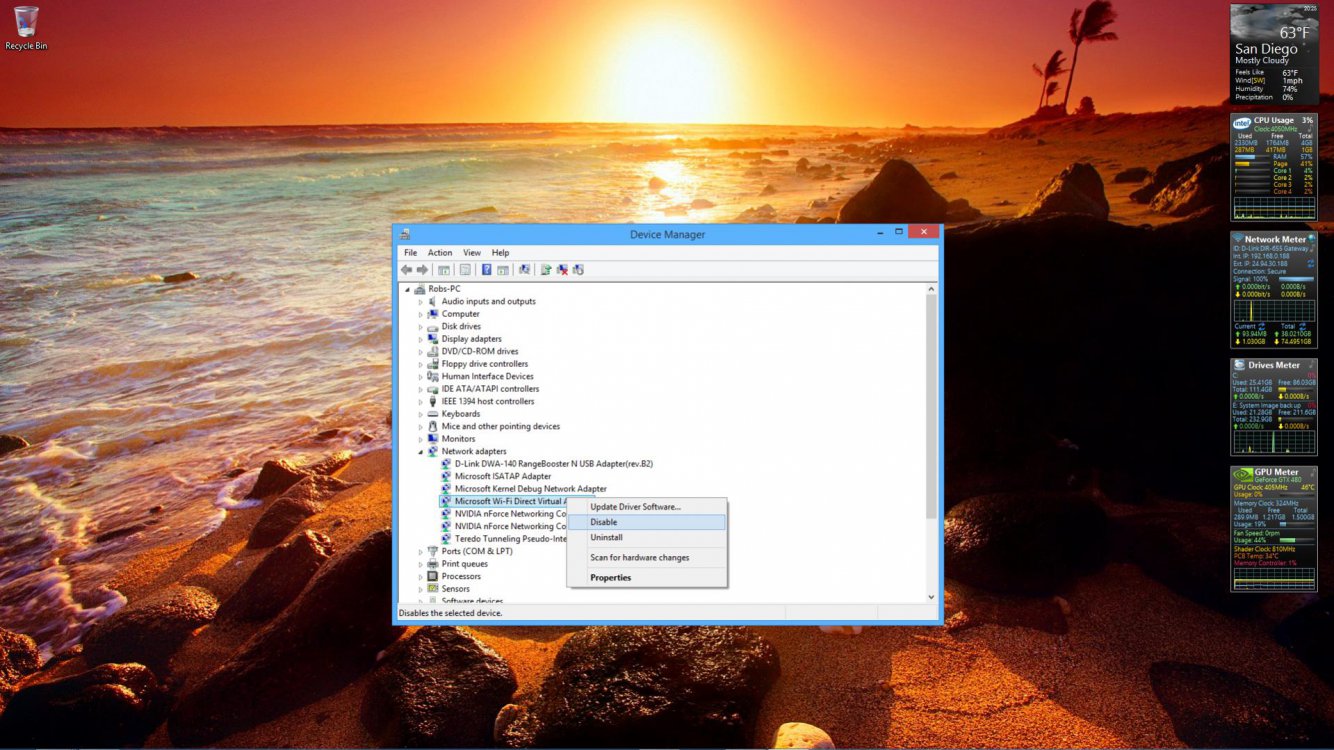
Task: Choose Uninstall in the context menu
Action: point(647,538)
